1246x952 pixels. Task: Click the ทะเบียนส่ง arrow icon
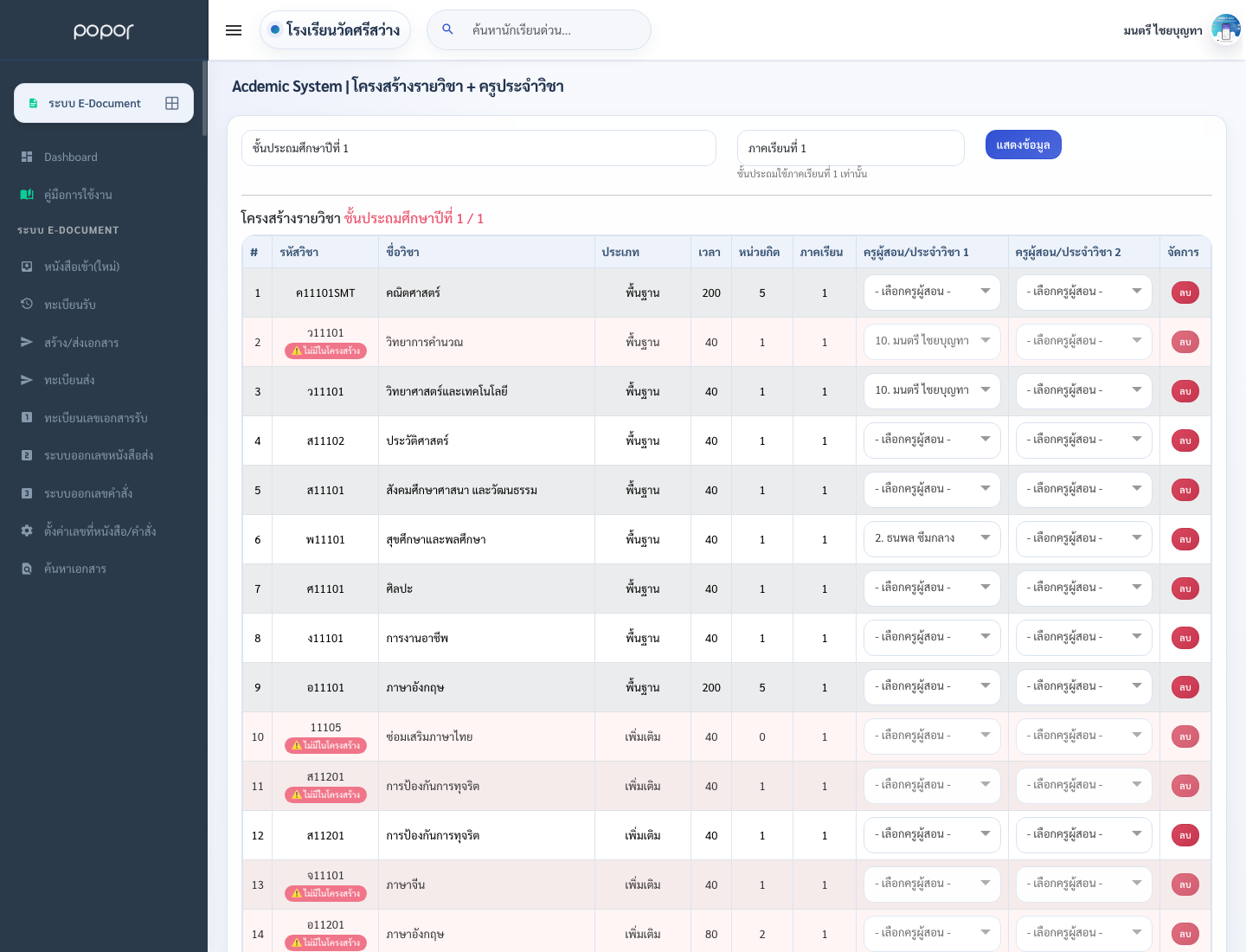[x=27, y=380]
